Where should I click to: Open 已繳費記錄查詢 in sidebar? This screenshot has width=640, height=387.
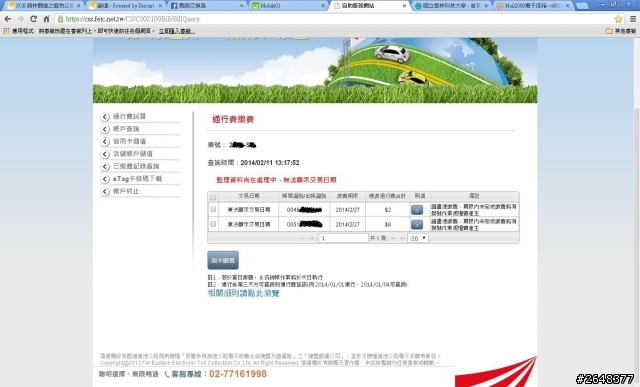coord(136,167)
